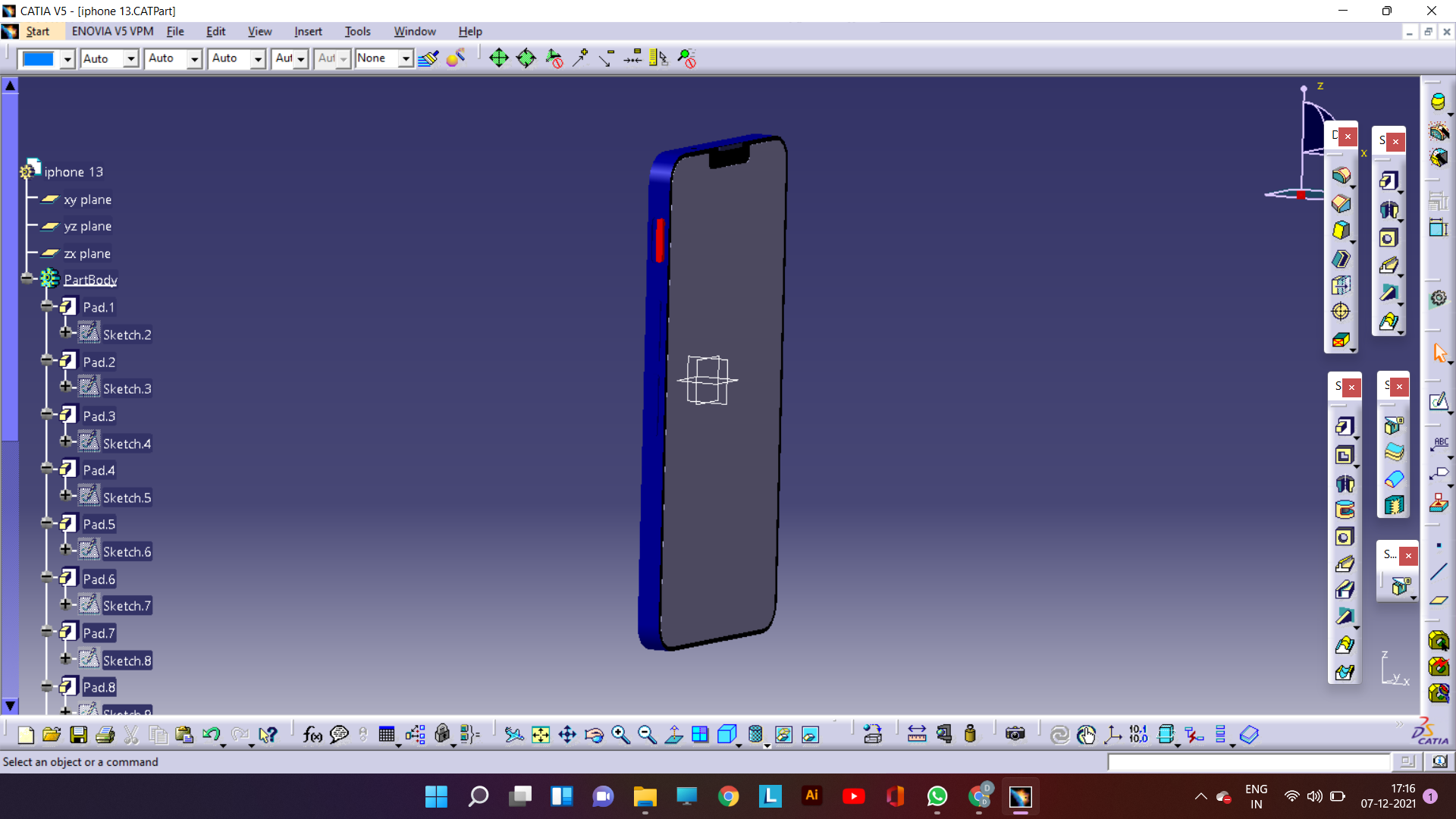Save the part with the floppy icon

coord(78,734)
